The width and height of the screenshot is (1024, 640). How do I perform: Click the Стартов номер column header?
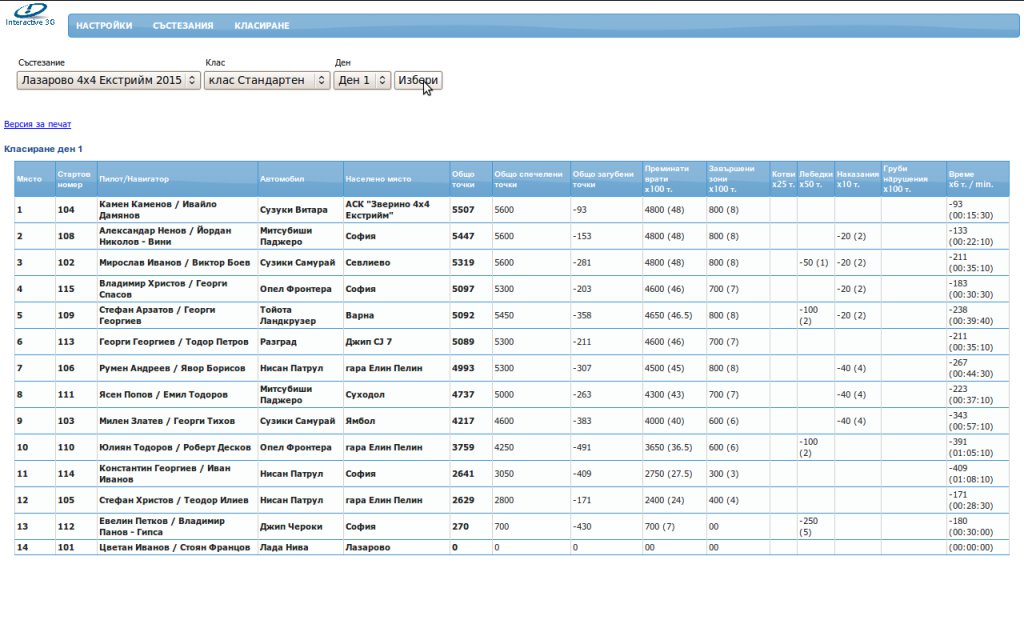(x=75, y=179)
